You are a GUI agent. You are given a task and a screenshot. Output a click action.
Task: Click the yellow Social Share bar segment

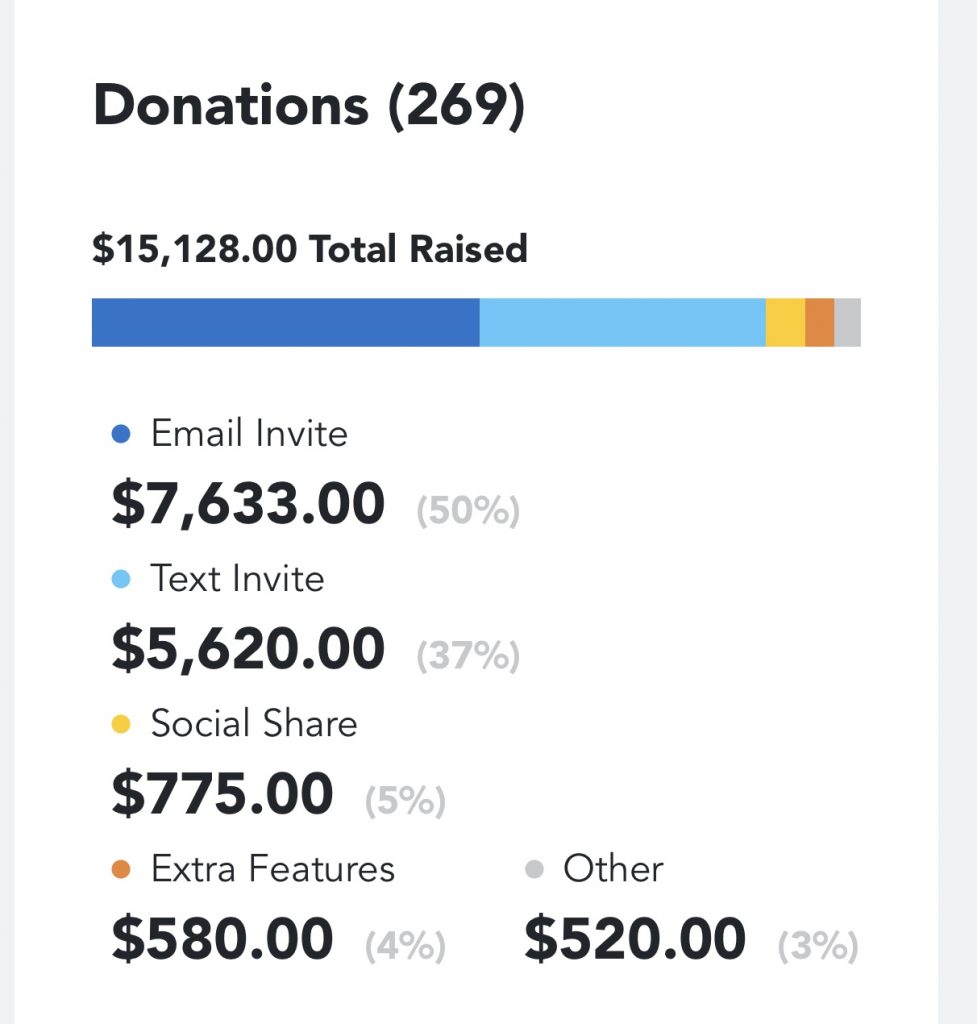[x=785, y=323]
